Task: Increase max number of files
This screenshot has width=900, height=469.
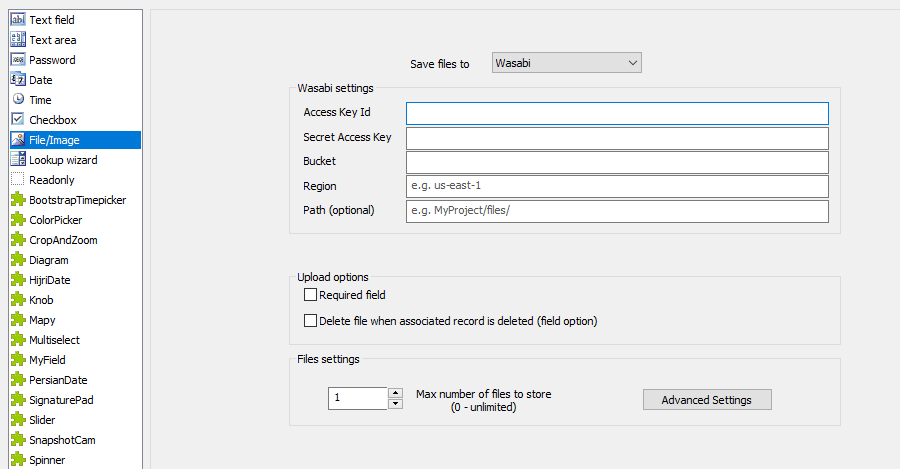Action: tap(395, 393)
